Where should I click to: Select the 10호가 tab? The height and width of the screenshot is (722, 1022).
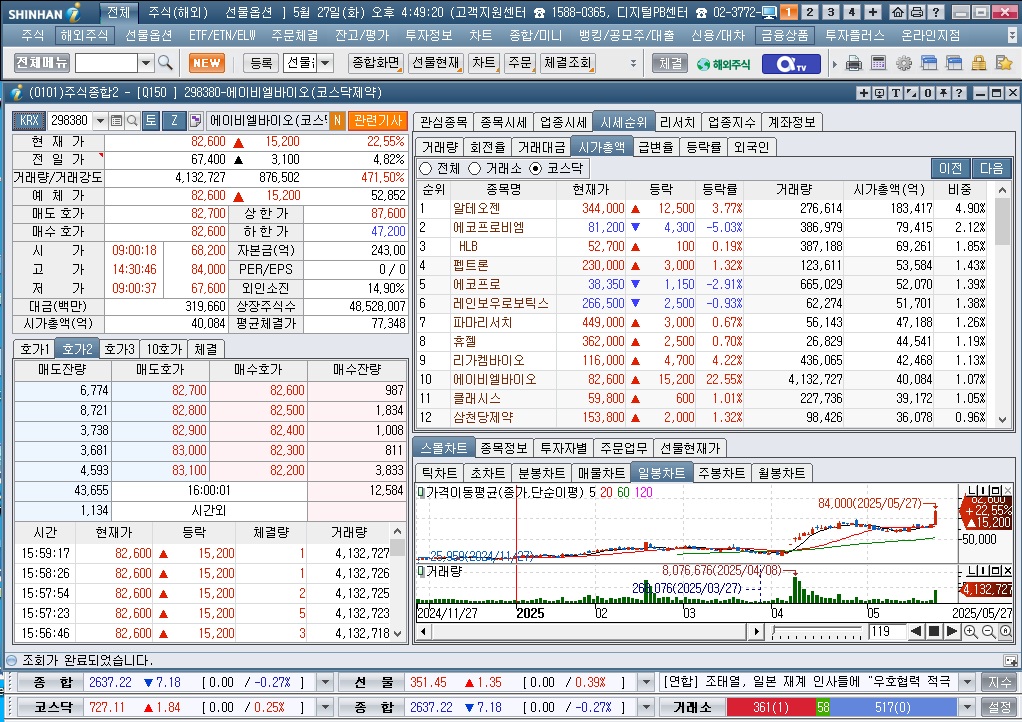164,349
